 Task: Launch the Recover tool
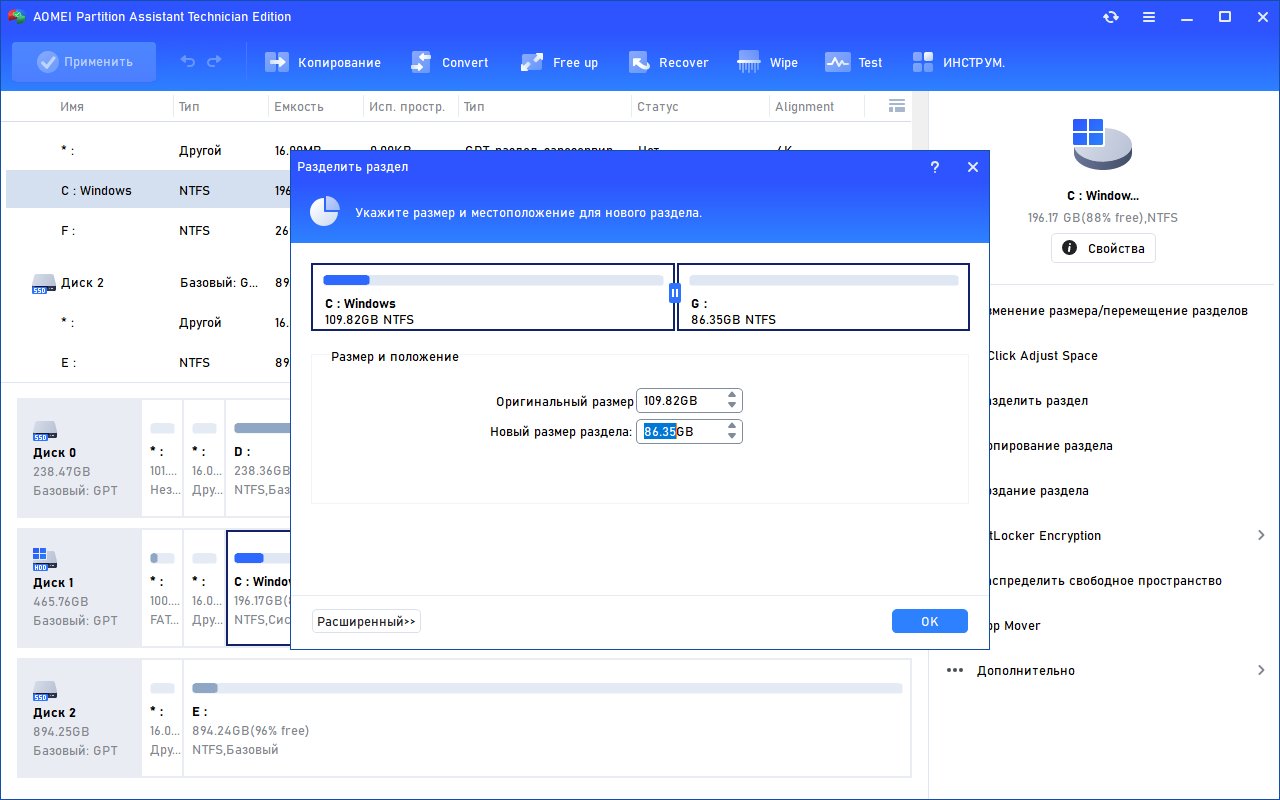pyautogui.click(x=668, y=62)
